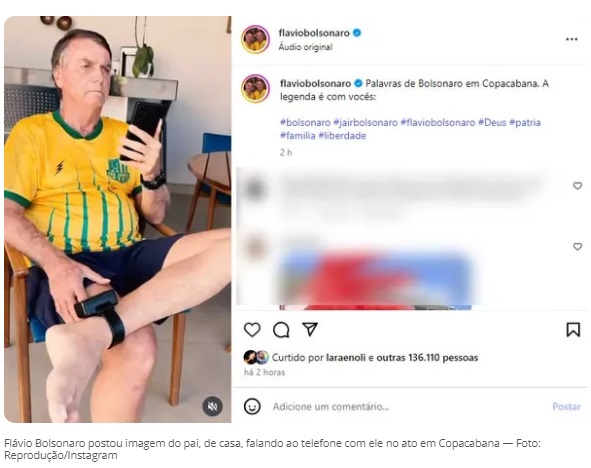Click the Adicione um comentário field
The height and width of the screenshot is (468, 591).
[x=409, y=407]
